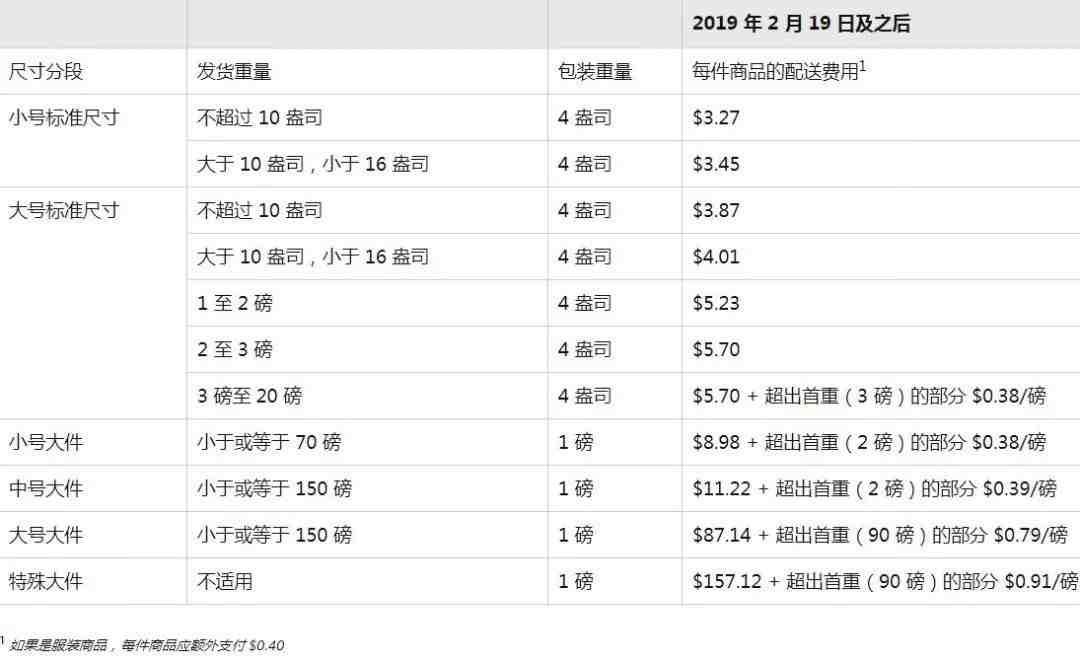Select the 特殊大件 row label
1080x663 pixels.
pyautogui.click(x=45, y=581)
